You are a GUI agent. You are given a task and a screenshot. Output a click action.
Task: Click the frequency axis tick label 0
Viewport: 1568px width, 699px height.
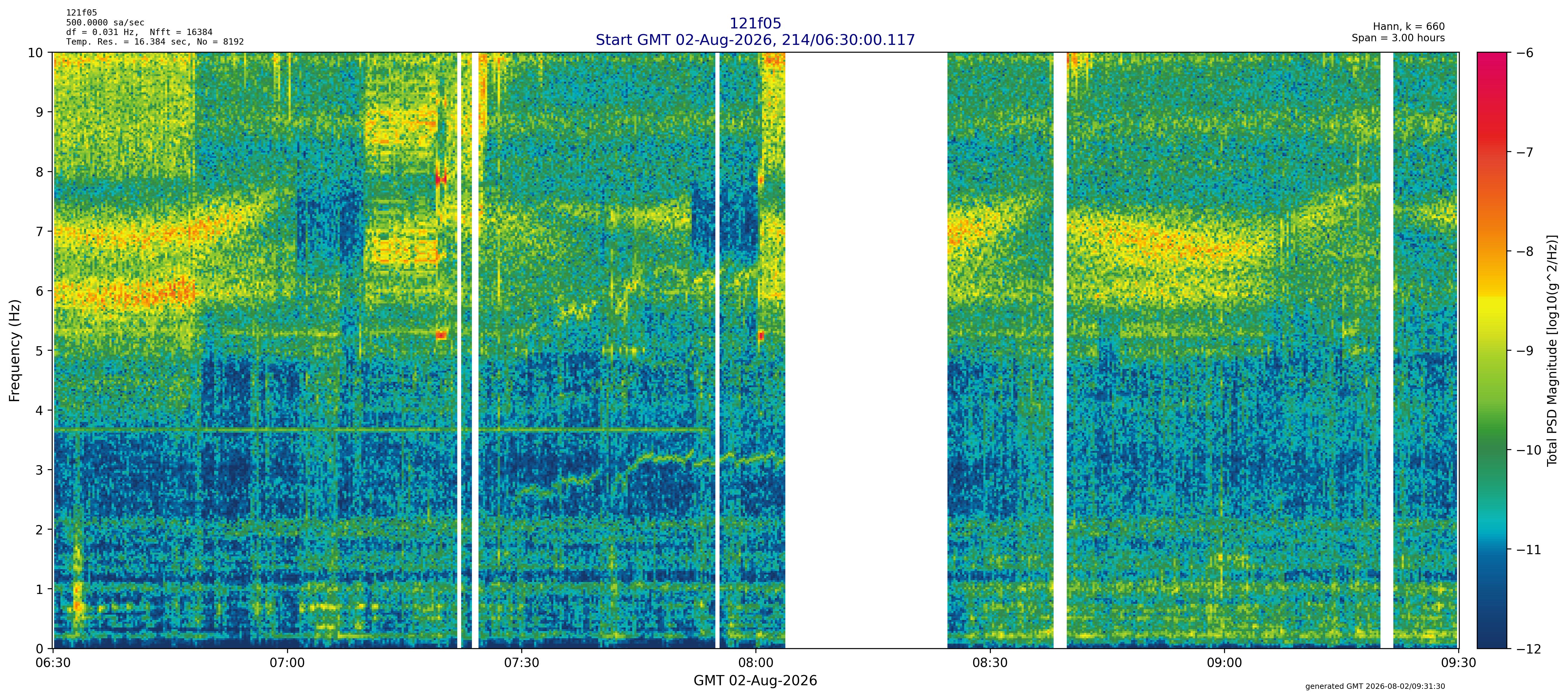point(39,649)
